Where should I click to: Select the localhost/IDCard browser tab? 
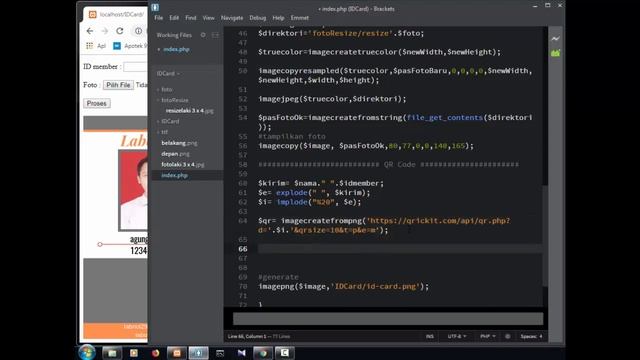(116, 14)
